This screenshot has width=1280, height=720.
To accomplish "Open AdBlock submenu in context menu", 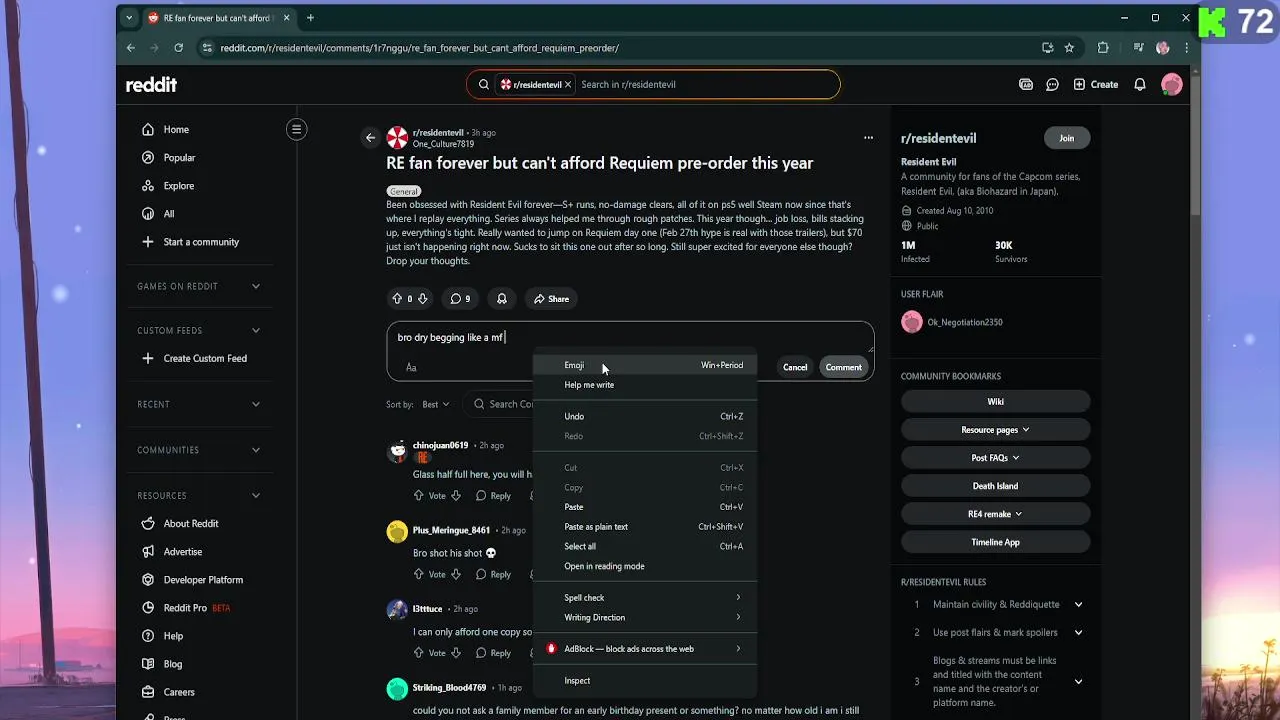I will click(x=645, y=649).
